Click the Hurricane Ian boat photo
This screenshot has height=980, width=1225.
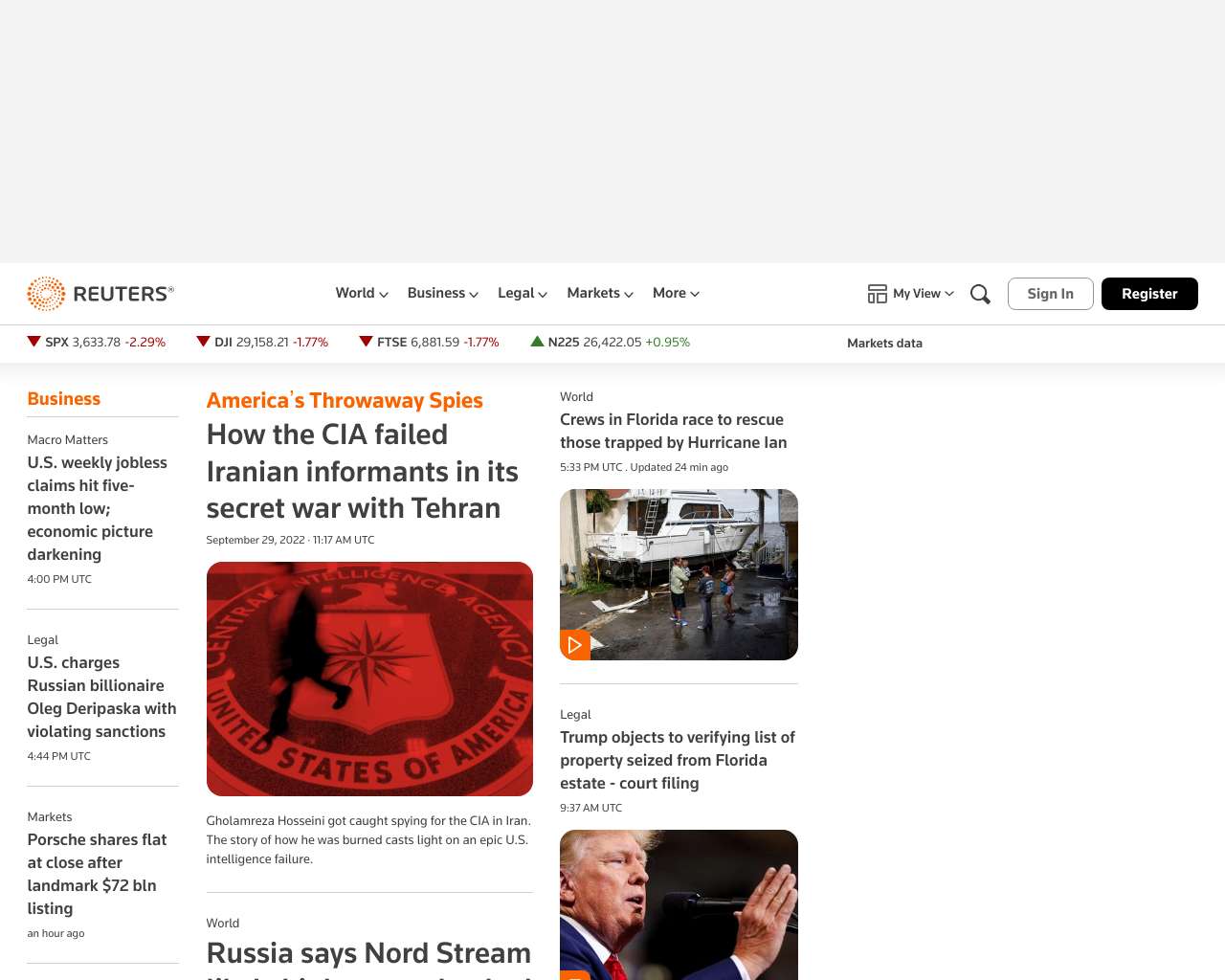coord(679,574)
